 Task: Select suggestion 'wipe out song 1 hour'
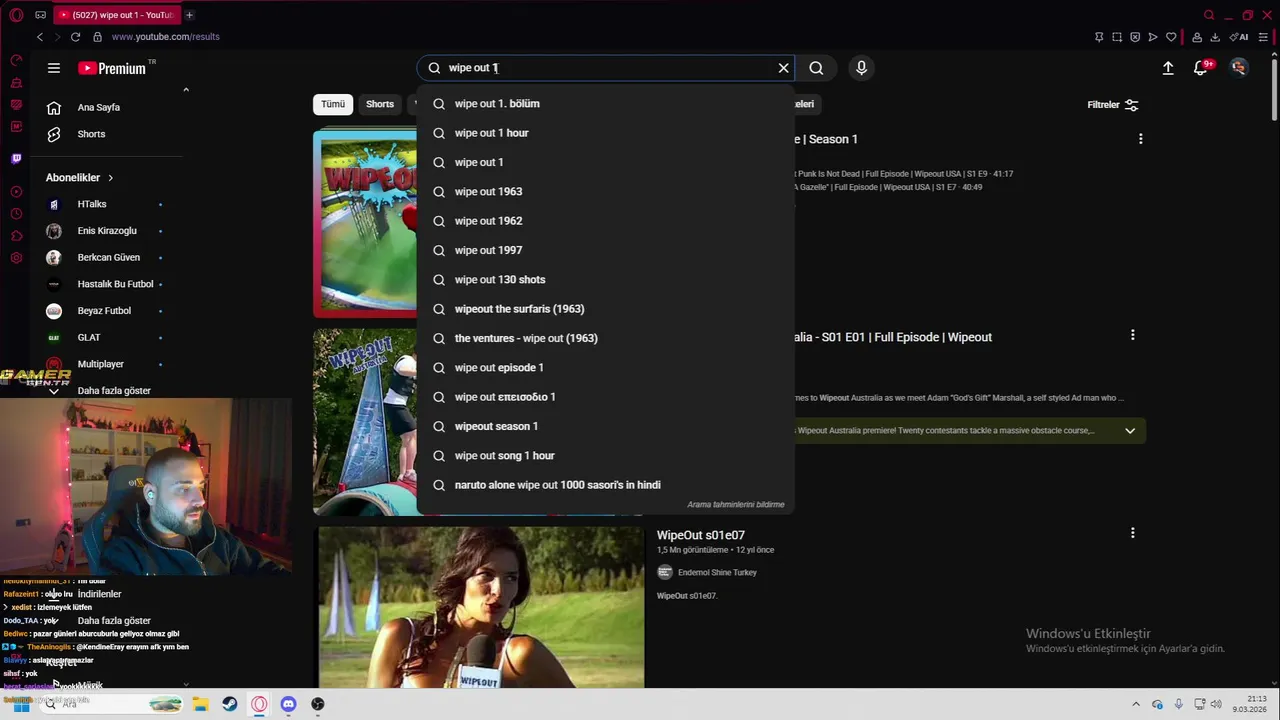pos(606,456)
